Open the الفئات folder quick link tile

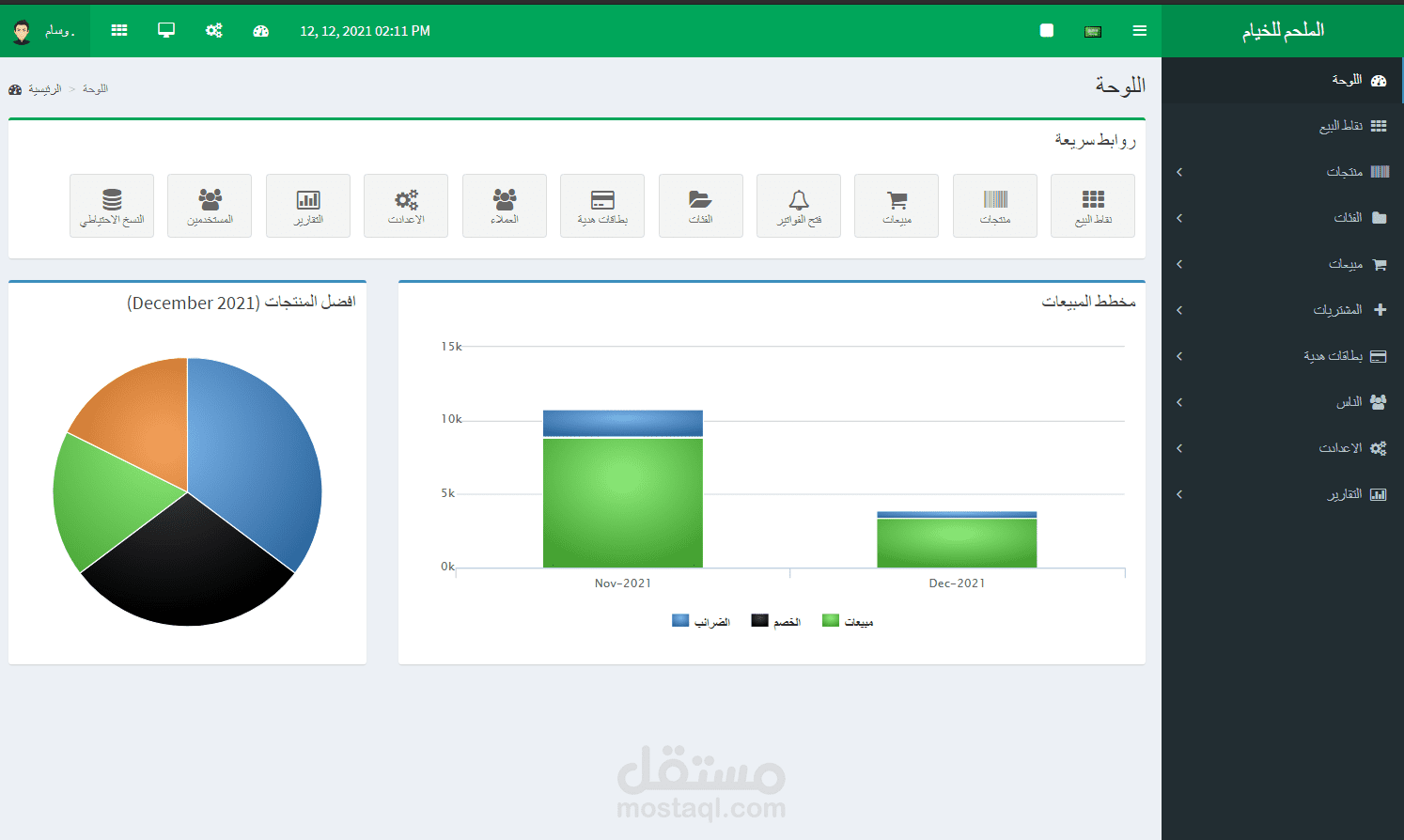point(701,206)
